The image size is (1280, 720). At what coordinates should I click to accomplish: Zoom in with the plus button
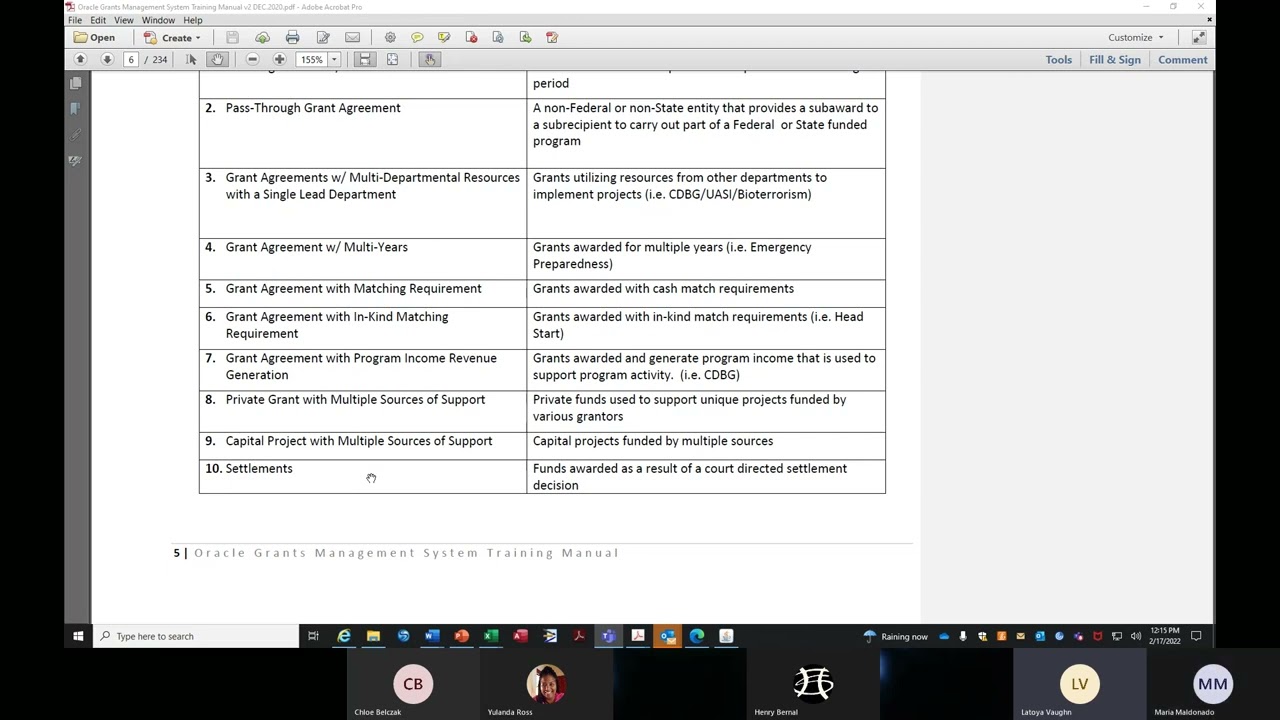(279, 59)
